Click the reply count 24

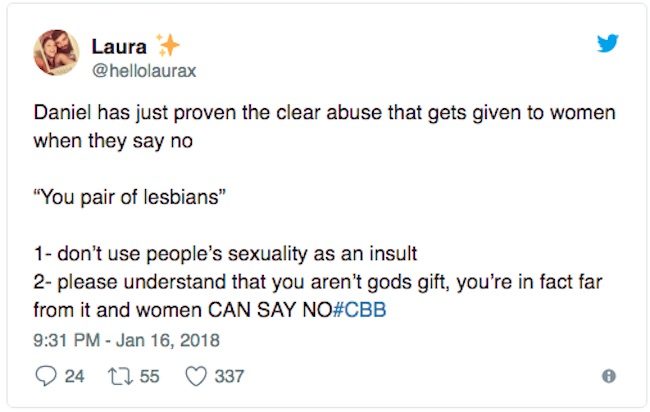point(71,377)
